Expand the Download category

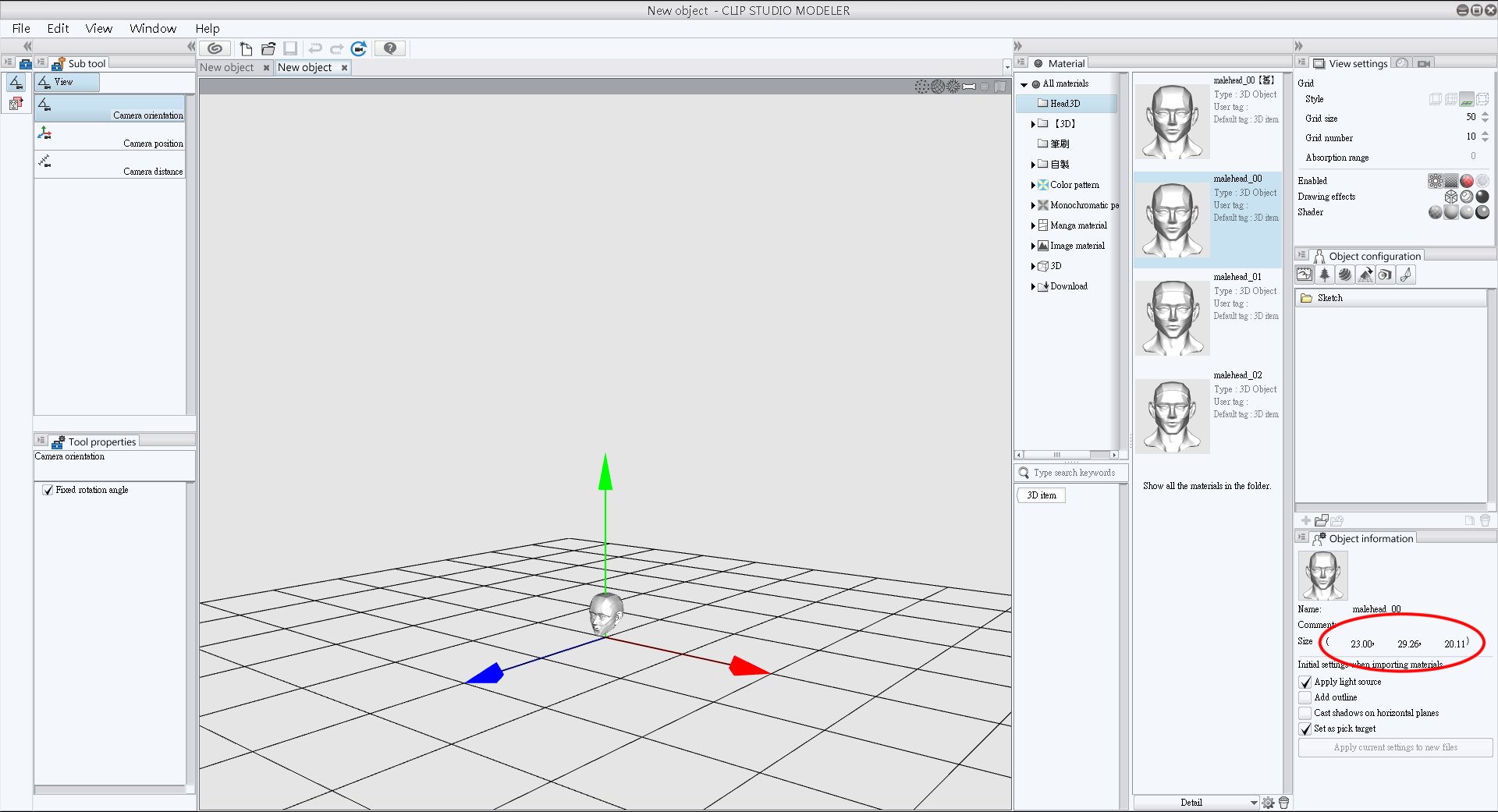(1033, 287)
